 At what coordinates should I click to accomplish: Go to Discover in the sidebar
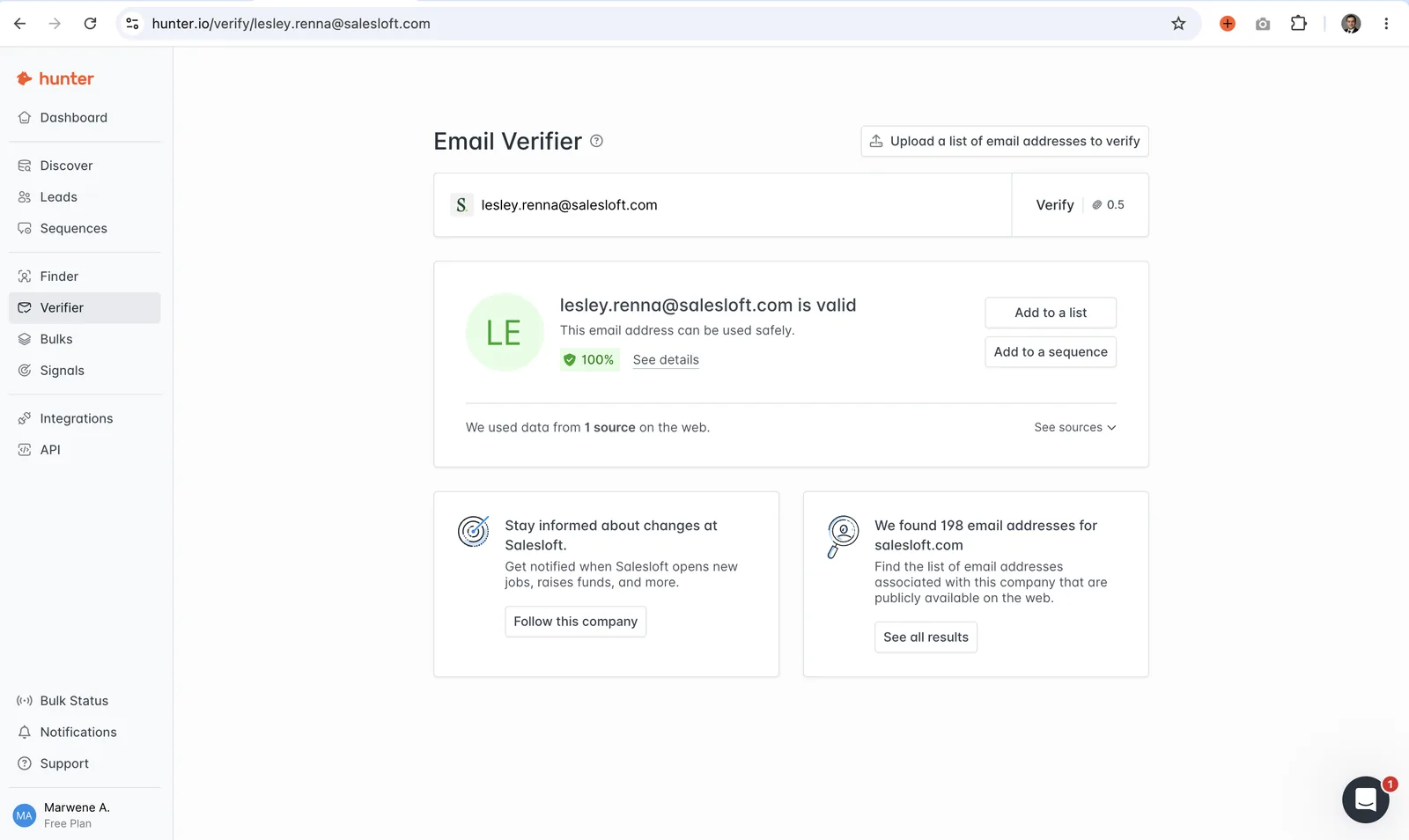(x=85, y=166)
